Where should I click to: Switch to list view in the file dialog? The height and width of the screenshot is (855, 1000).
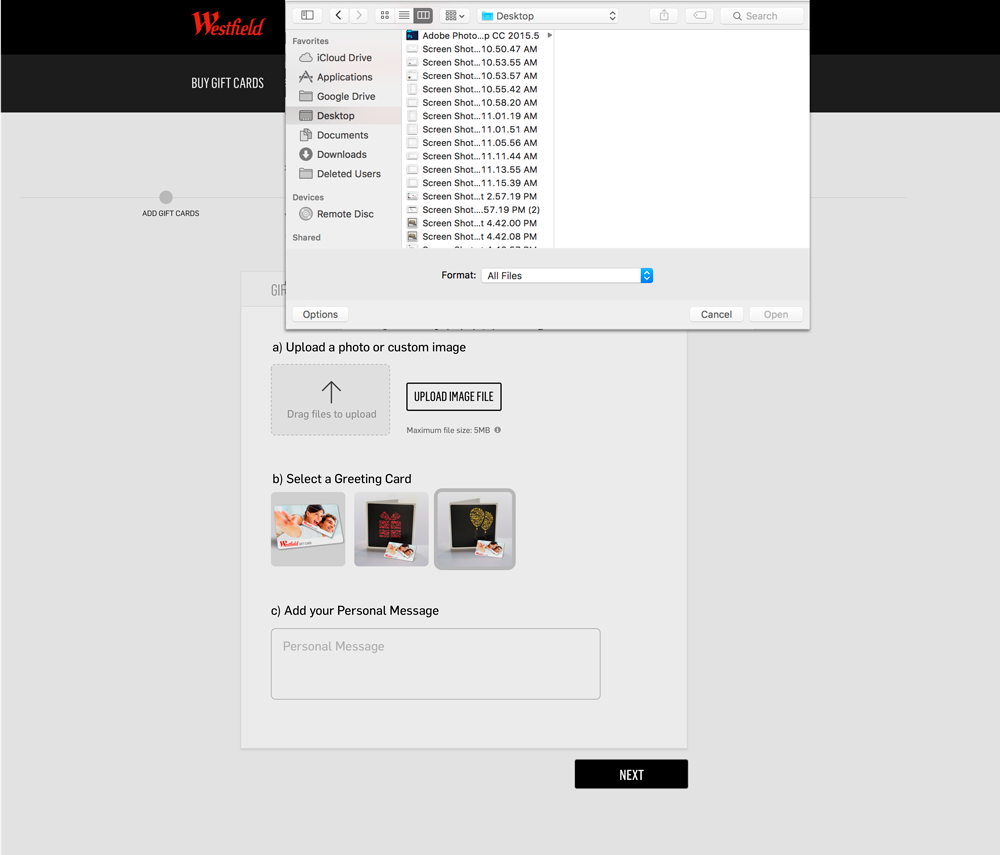click(x=404, y=15)
